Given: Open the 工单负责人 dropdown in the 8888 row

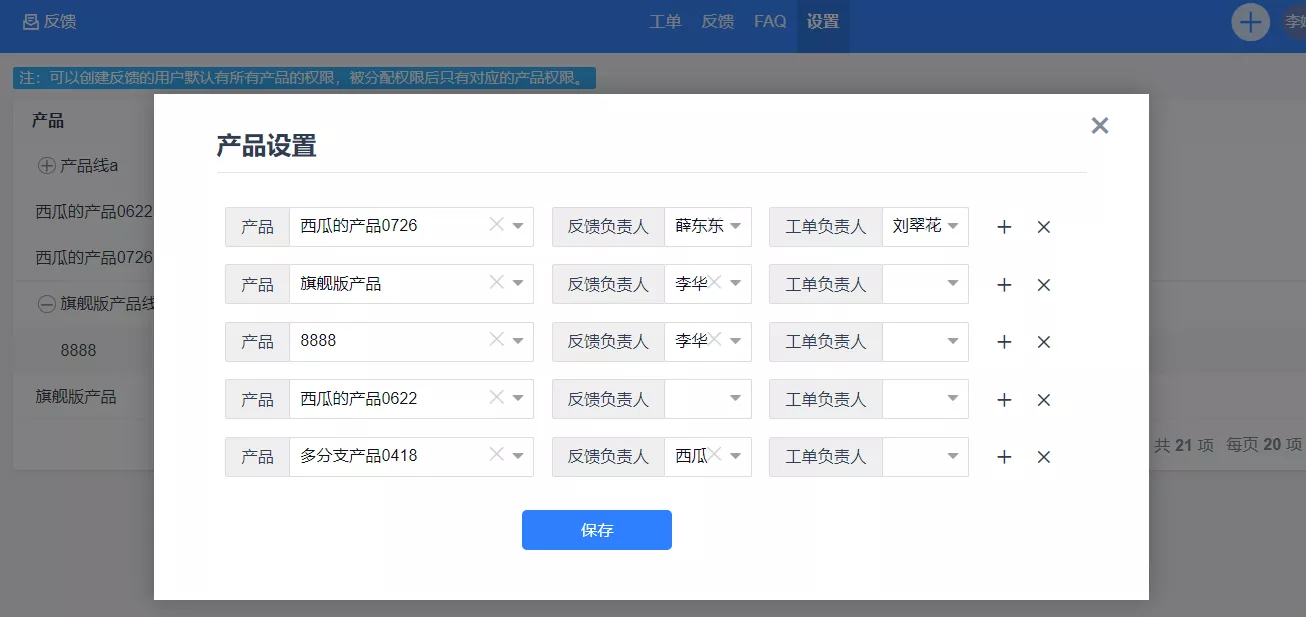Looking at the screenshot, I should (925, 342).
